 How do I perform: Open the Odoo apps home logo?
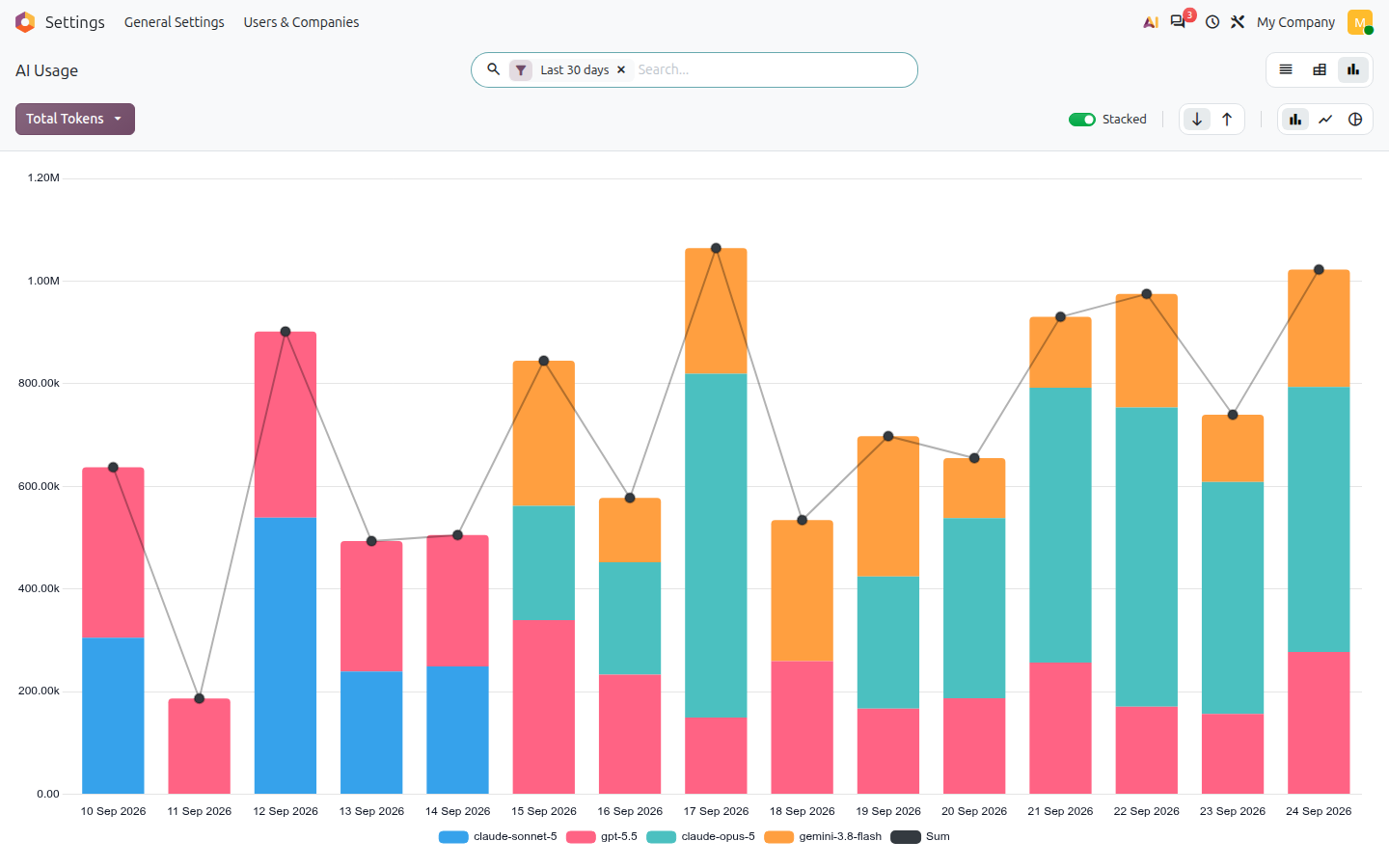click(x=25, y=22)
